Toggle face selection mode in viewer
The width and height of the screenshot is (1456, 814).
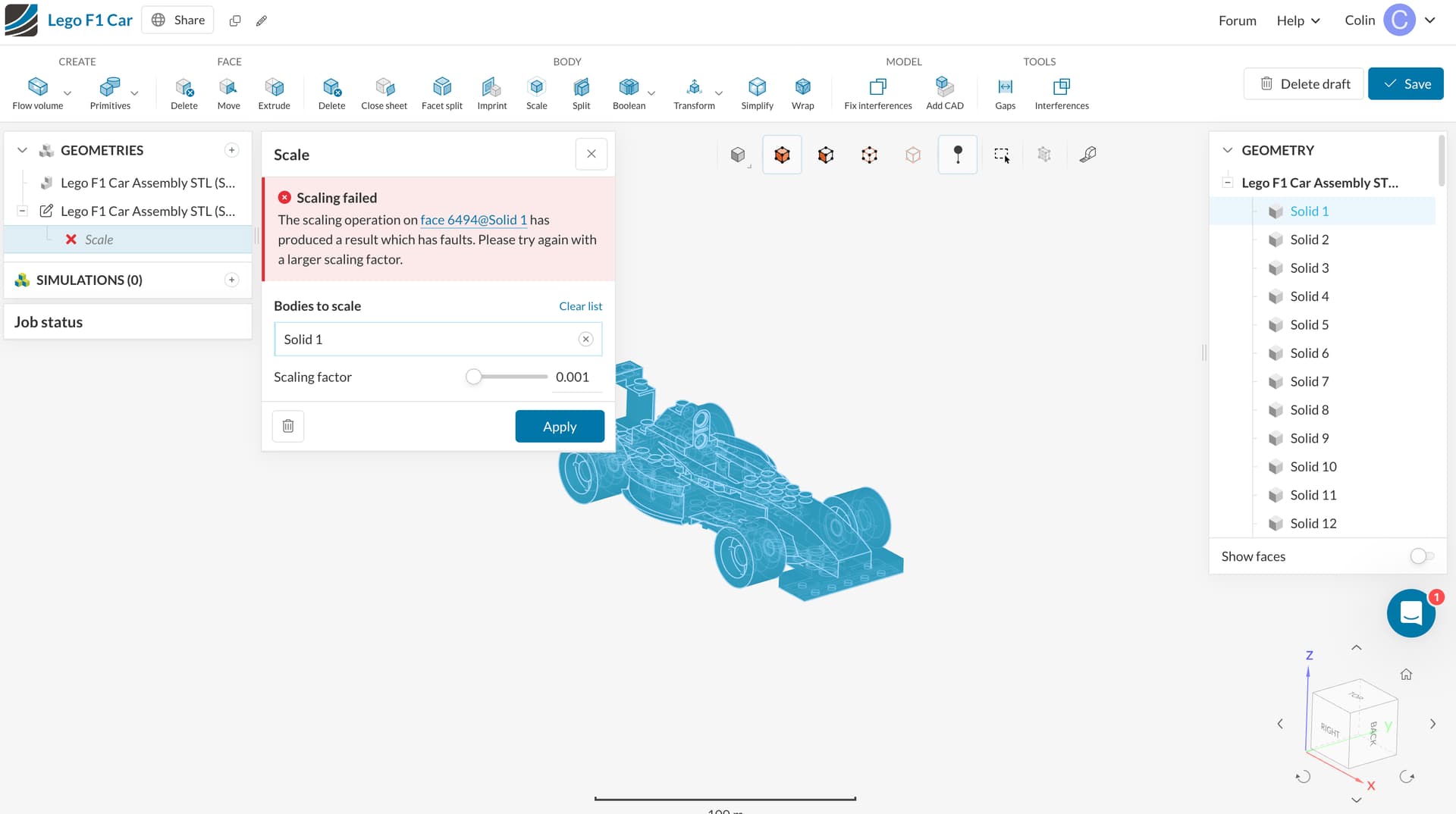point(826,155)
